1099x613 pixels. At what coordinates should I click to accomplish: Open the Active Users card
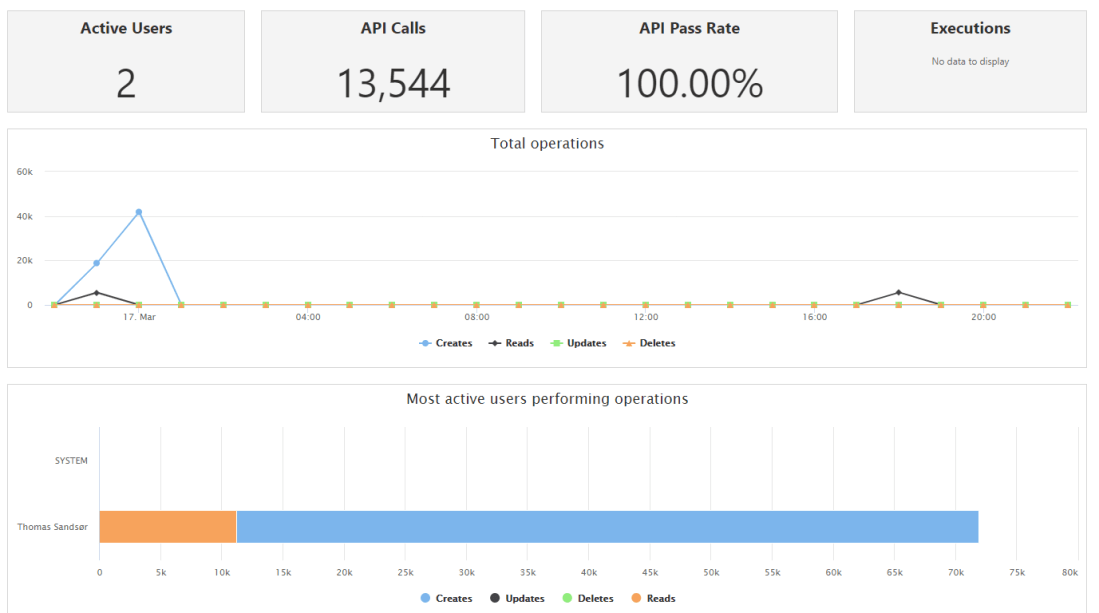126,62
